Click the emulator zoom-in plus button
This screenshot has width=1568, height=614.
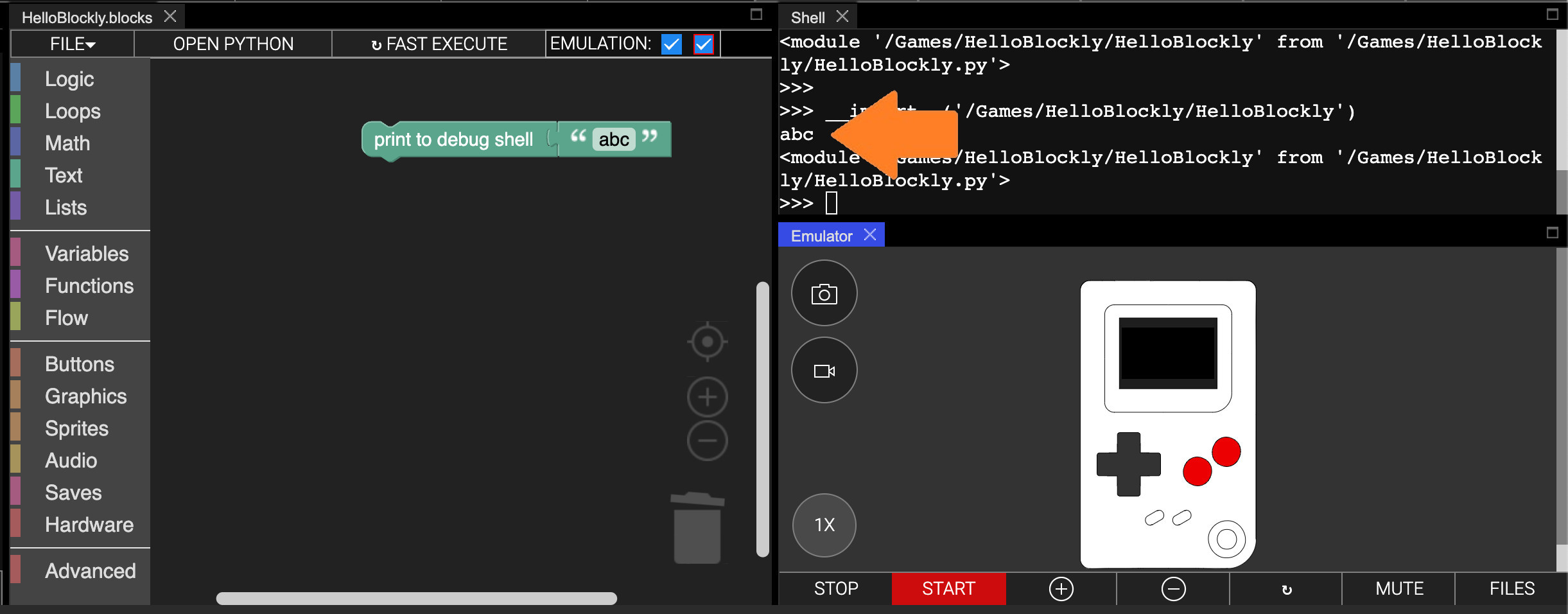click(x=1061, y=588)
